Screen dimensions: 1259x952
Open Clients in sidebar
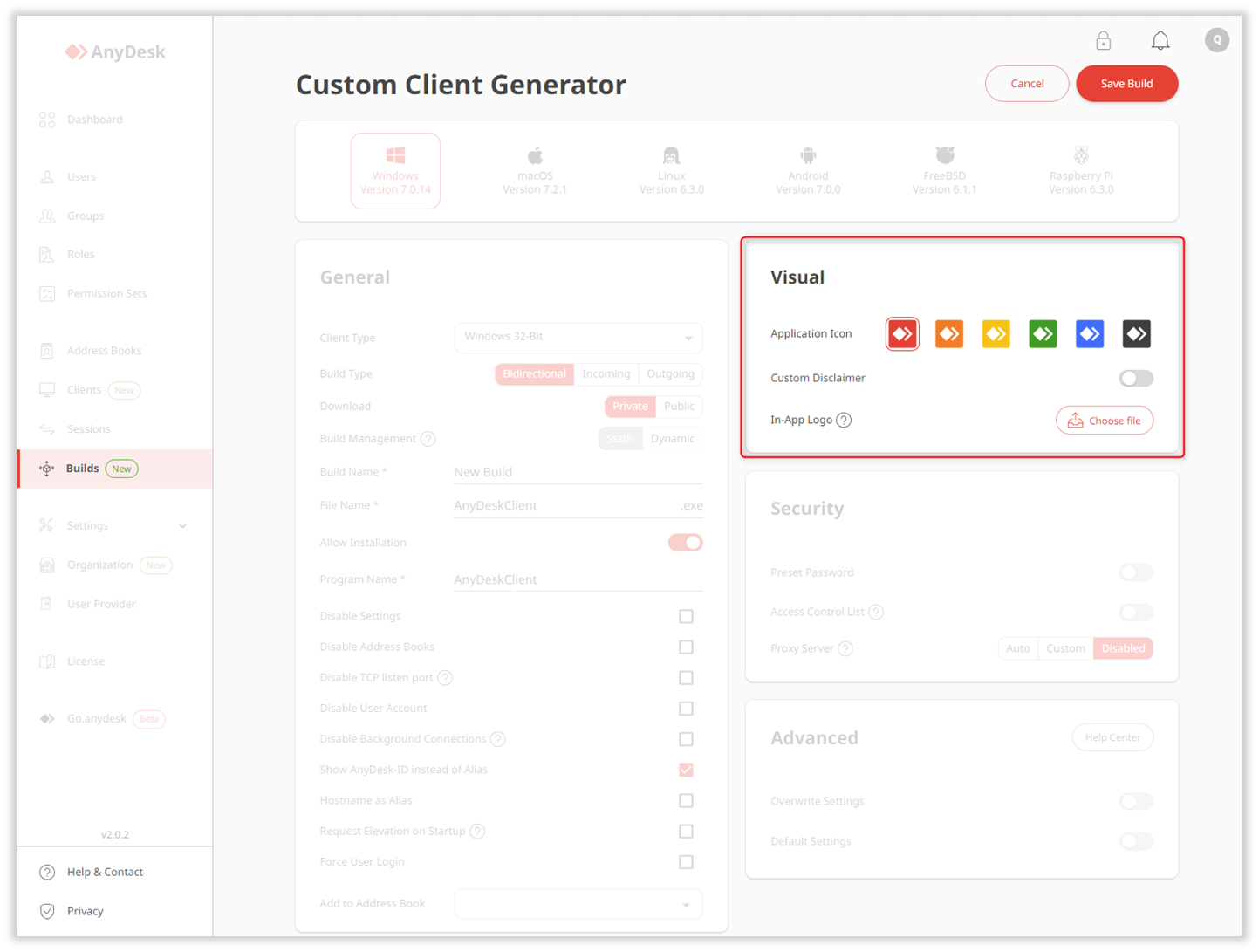(114, 390)
